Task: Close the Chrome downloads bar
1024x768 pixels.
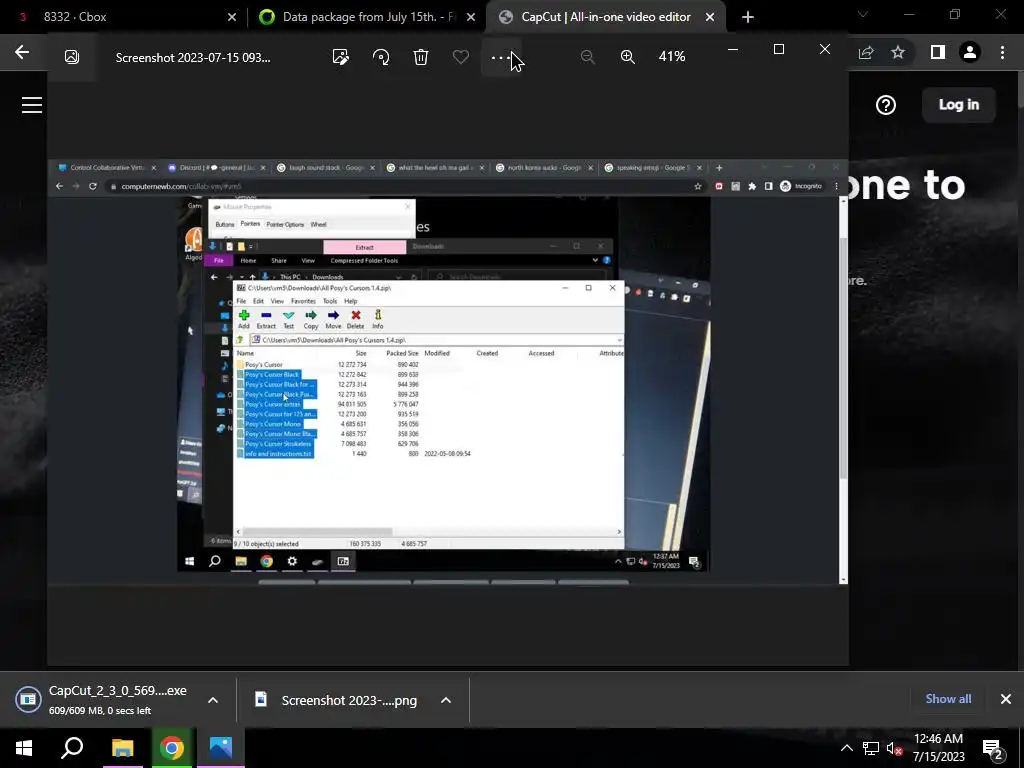Action: point(1006,699)
